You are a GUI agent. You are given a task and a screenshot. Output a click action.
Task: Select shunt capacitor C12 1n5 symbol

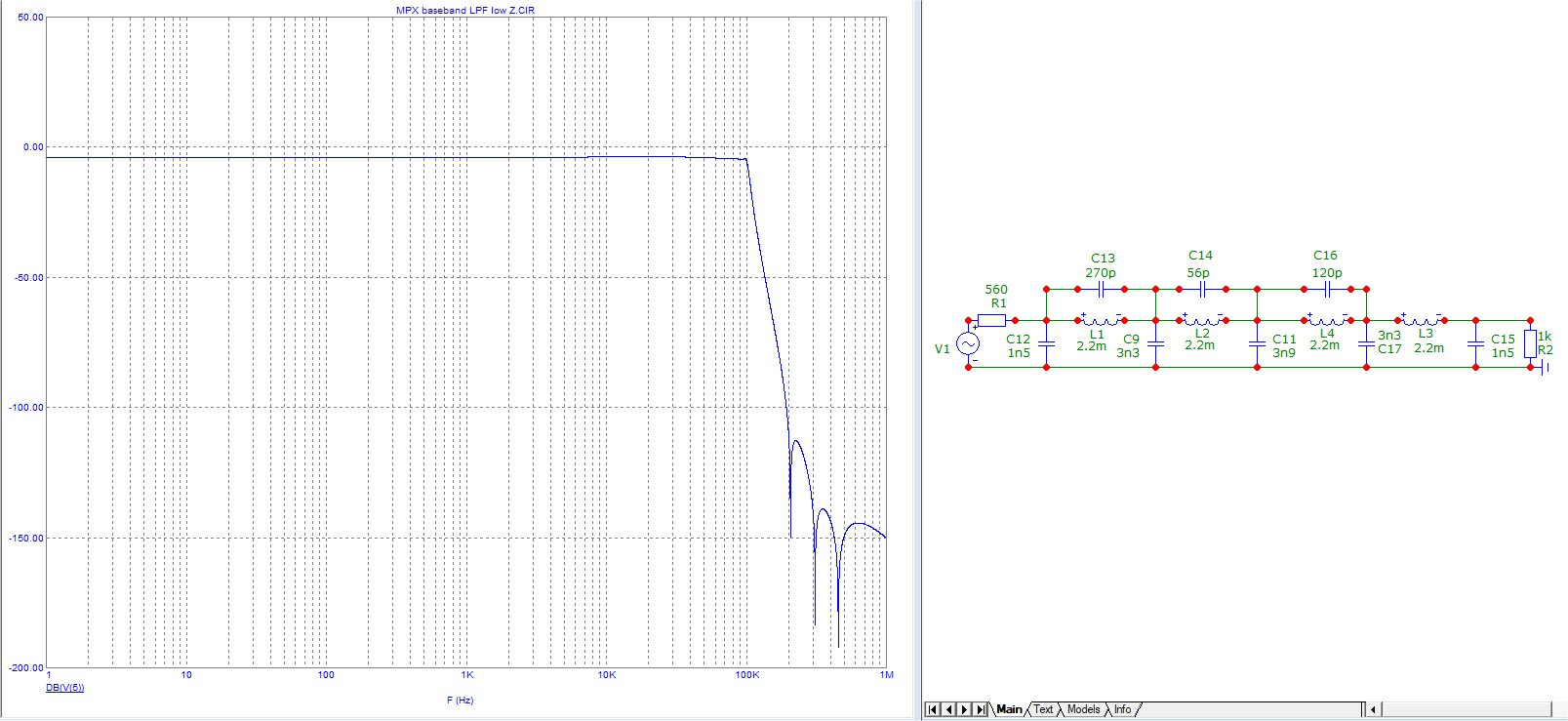(x=1046, y=343)
